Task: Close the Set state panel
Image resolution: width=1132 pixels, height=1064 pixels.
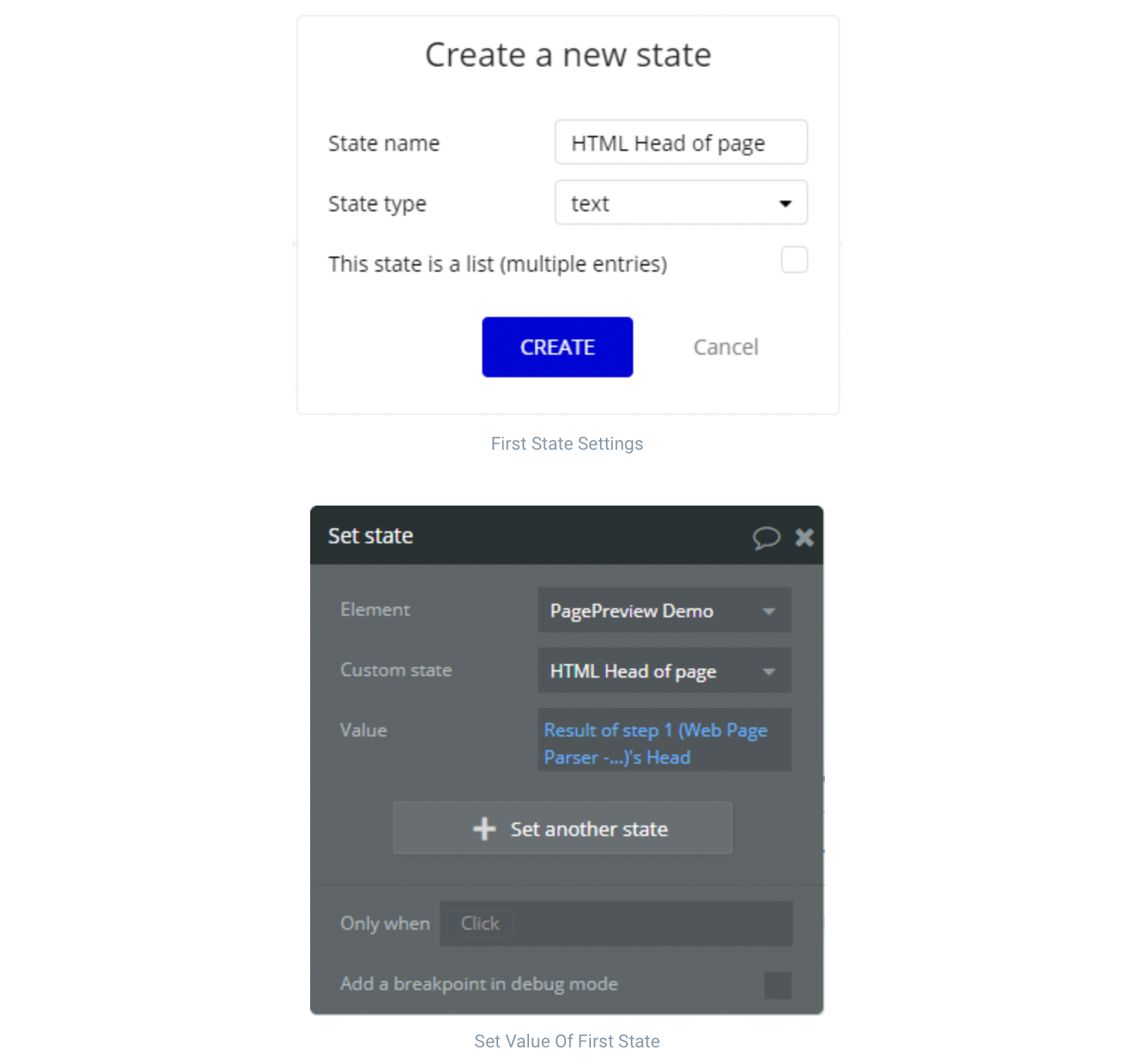Action: 804,537
